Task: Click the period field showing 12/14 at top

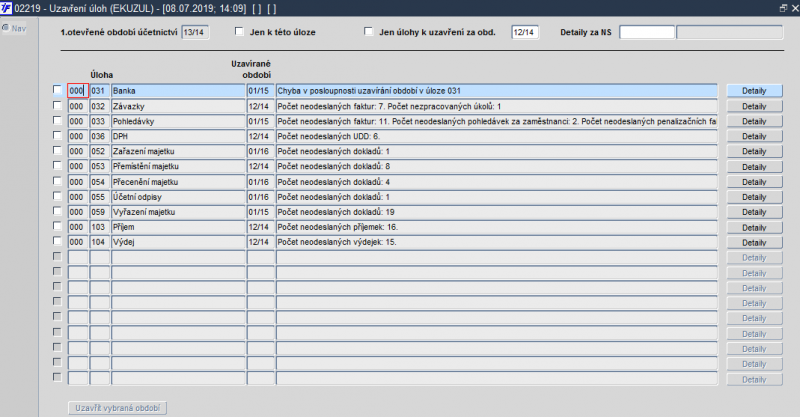Action: click(x=524, y=32)
